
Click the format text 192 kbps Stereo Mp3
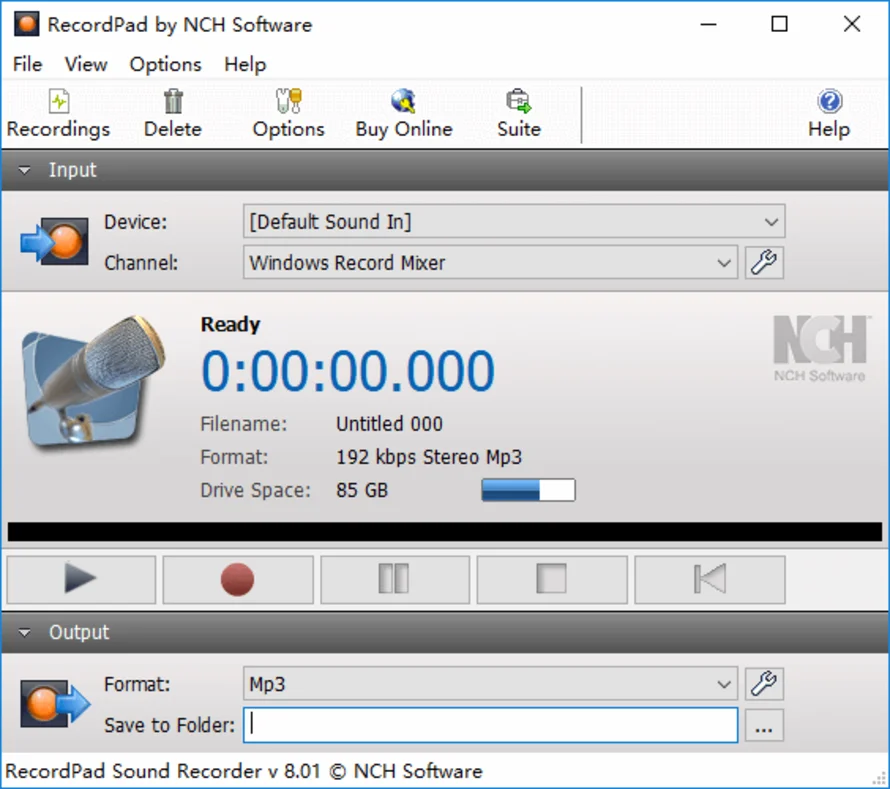(x=429, y=458)
